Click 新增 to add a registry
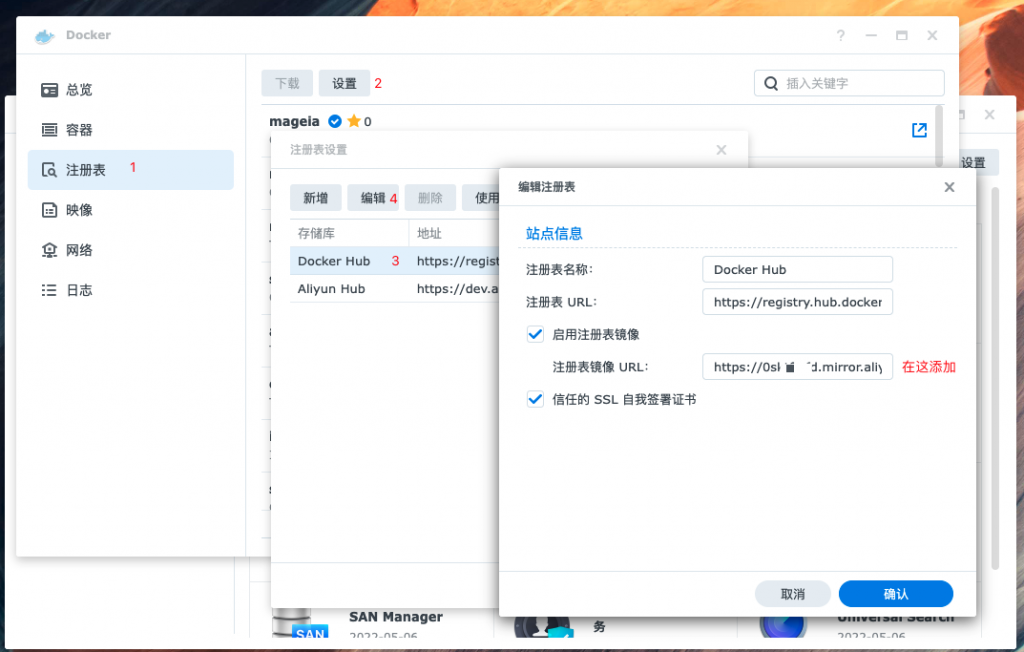Screen dimensions: 1024x652 315,198
